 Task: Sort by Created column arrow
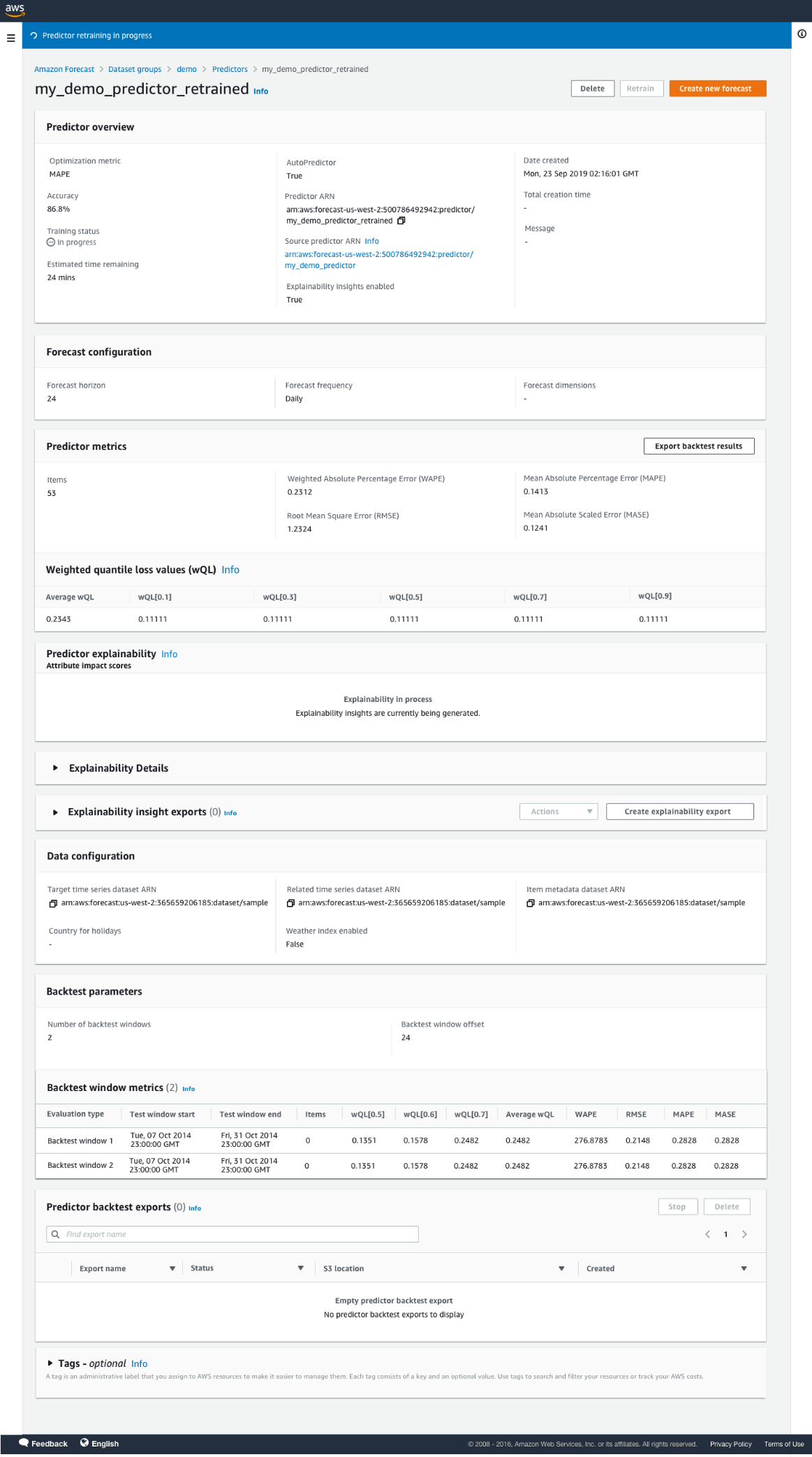(x=744, y=1268)
